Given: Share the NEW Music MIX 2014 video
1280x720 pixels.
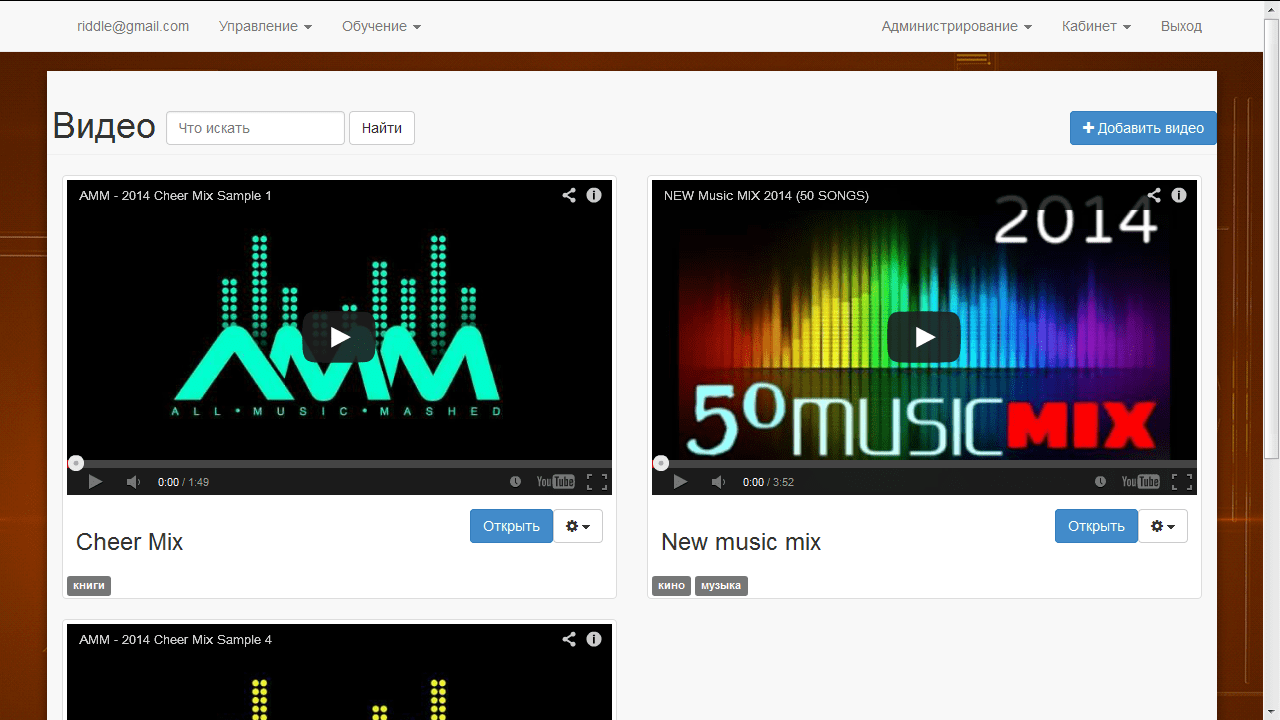Looking at the screenshot, I should [1154, 195].
